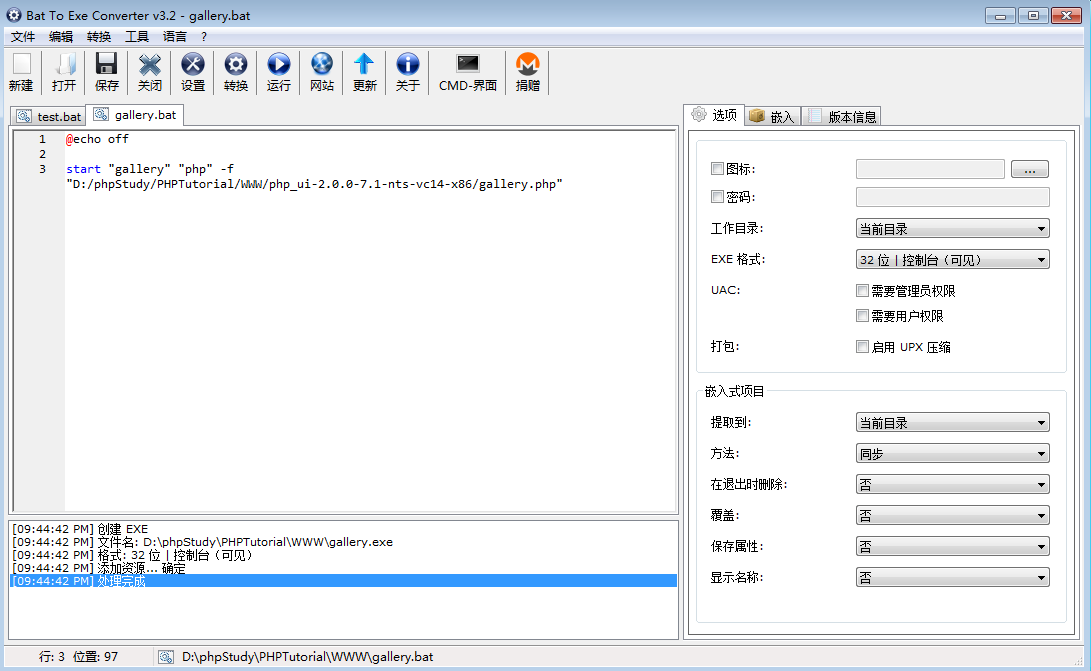Expand the EXE 格式 dropdown

pos(953,260)
